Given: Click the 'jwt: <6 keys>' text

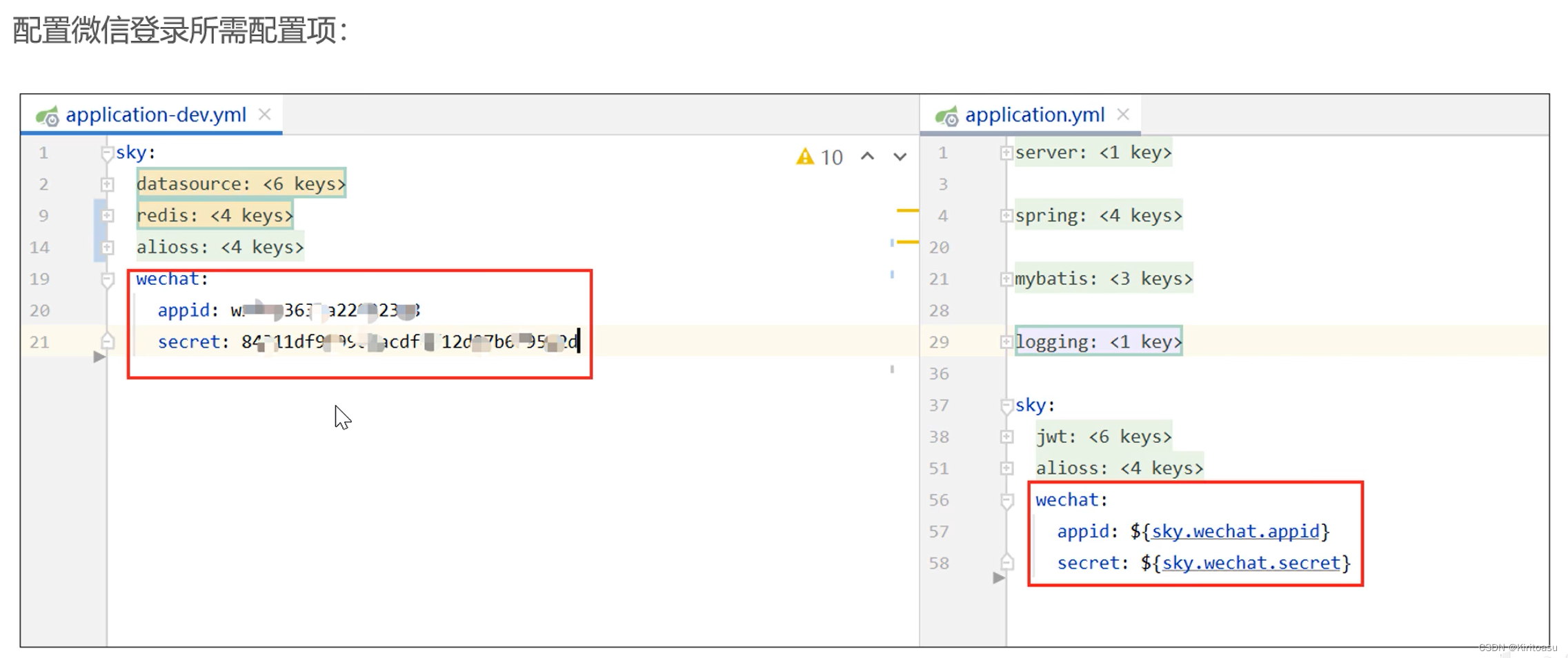Looking at the screenshot, I should (x=1103, y=437).
